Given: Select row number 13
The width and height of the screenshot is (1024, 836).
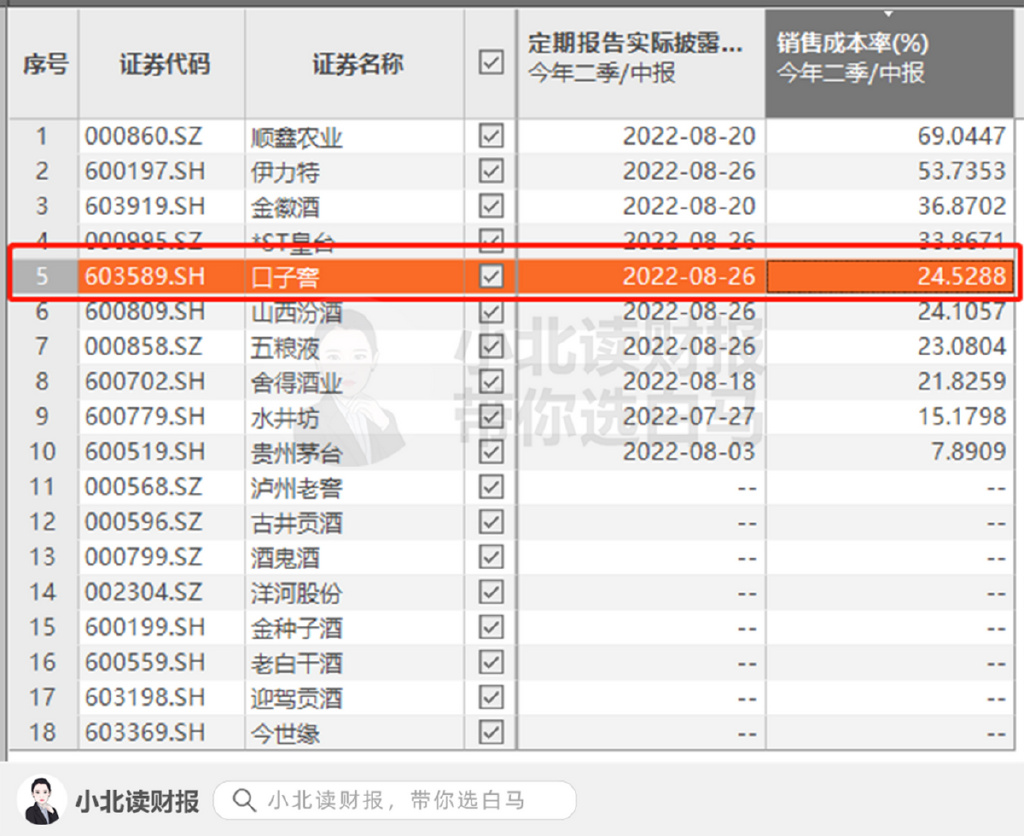Looking at the screenshot, I should [42, 557].
